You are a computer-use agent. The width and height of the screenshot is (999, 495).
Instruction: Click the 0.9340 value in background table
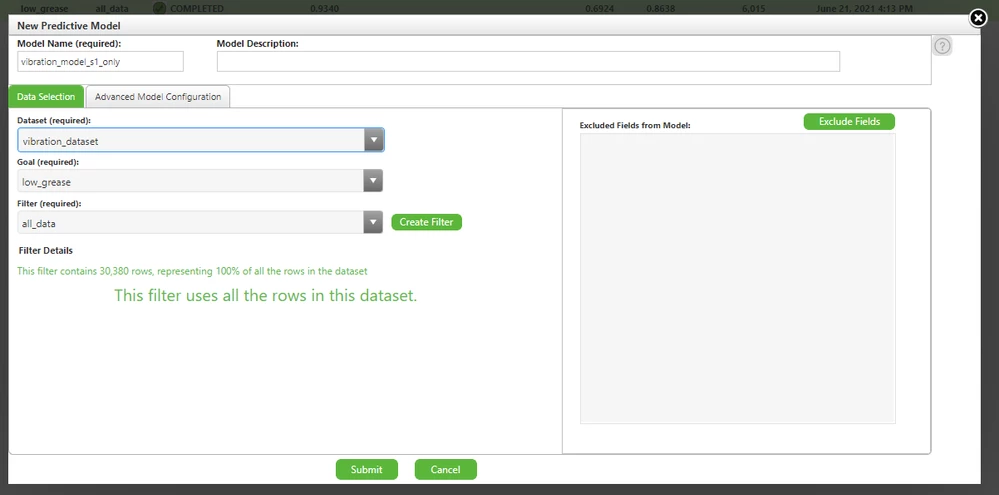coord(324,9)
